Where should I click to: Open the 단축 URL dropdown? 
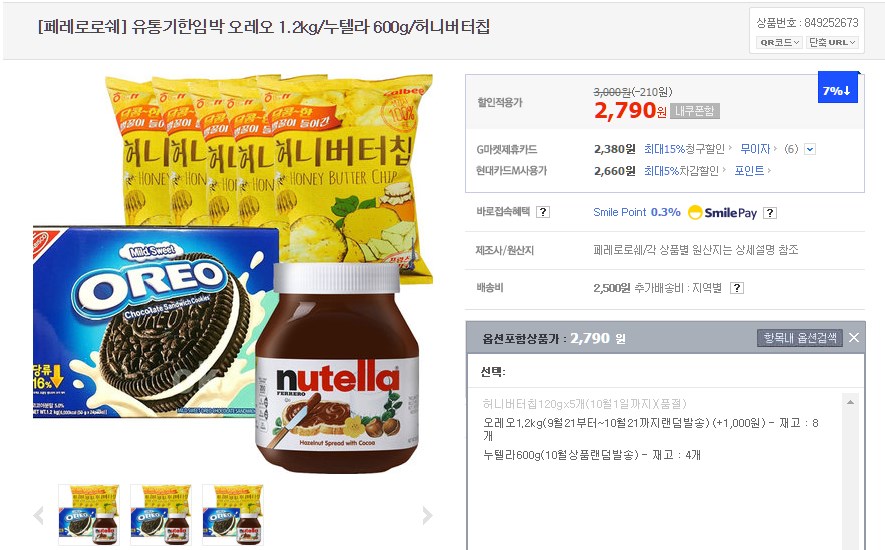coord(832,42)
